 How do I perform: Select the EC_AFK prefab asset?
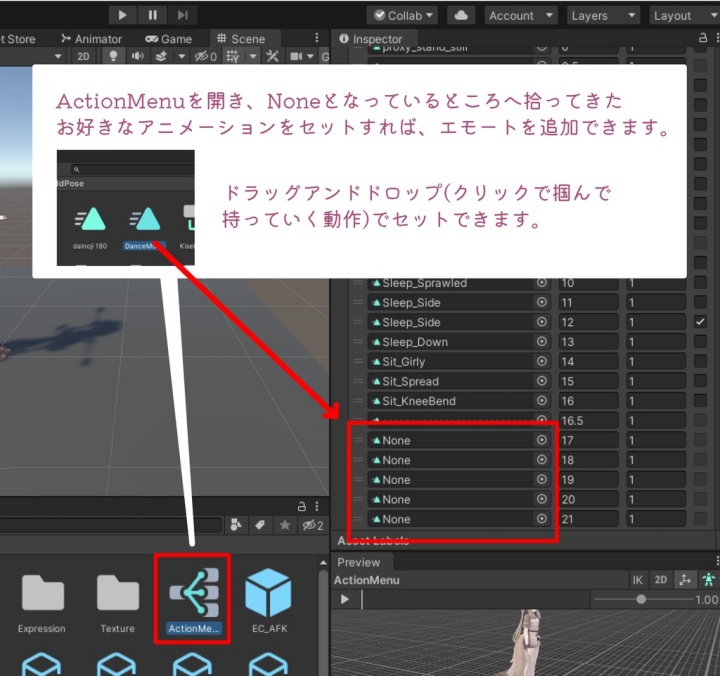point(269,602)
